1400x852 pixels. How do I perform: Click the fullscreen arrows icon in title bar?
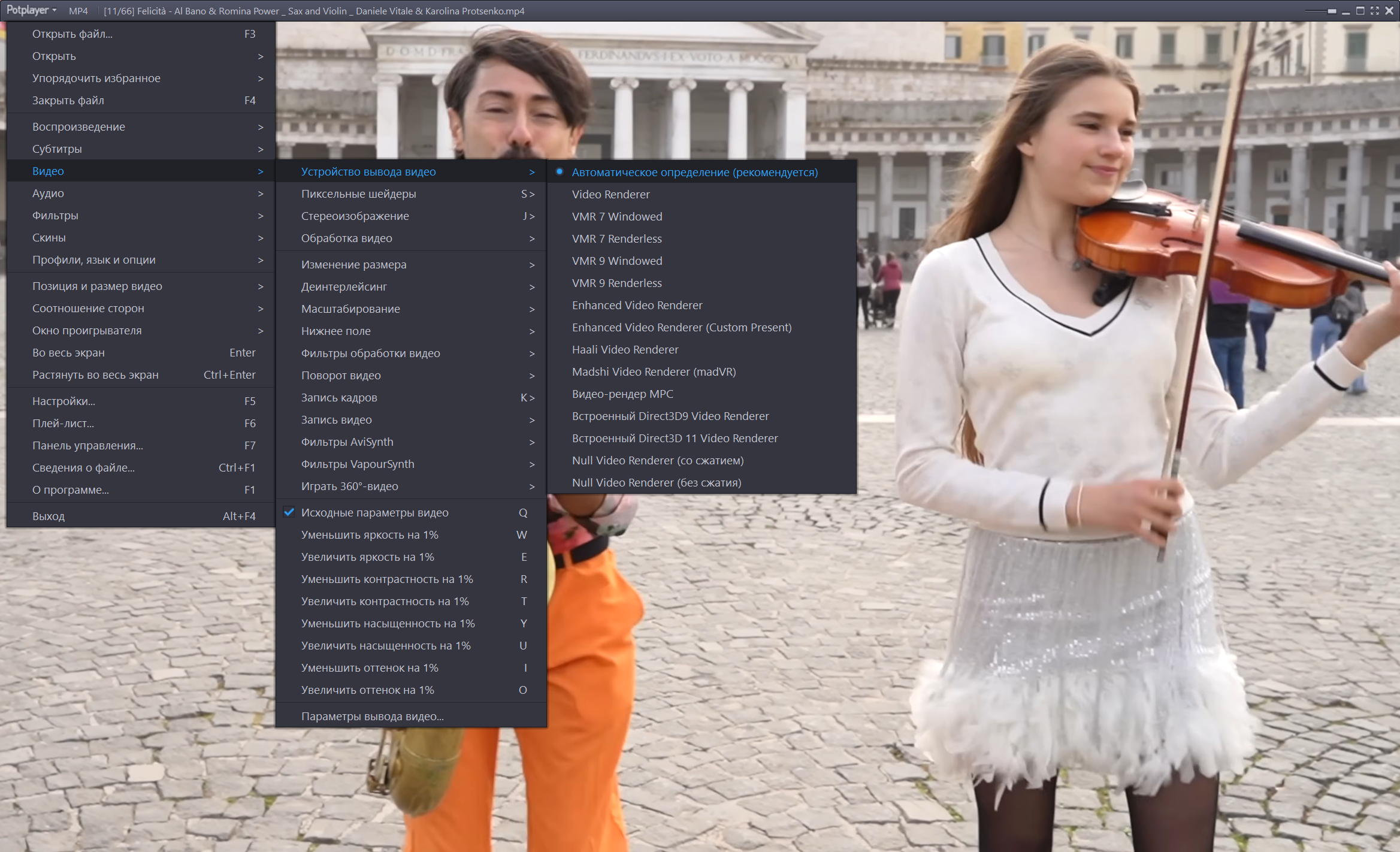[1374, 11]
